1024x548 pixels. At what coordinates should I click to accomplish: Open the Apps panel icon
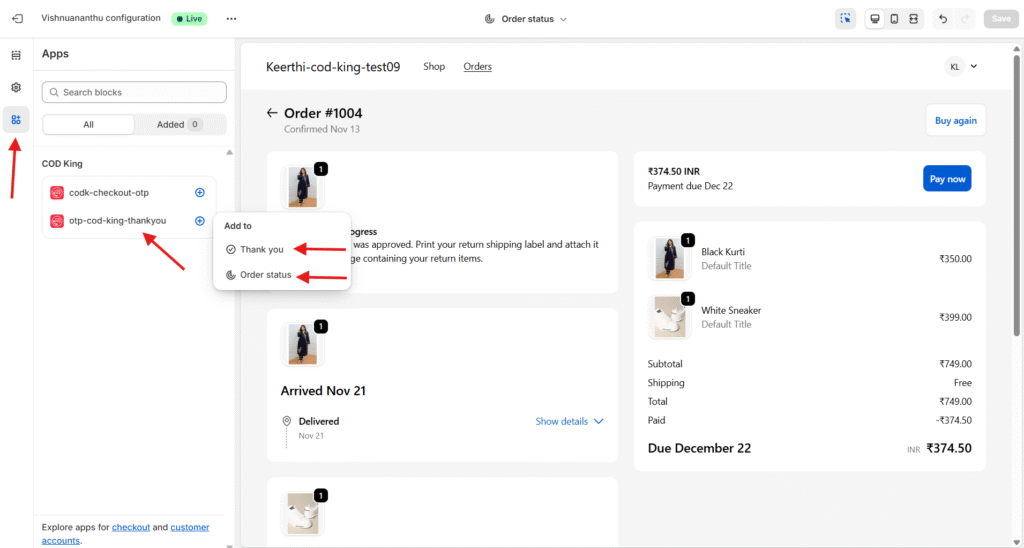(x=16, y=120)
